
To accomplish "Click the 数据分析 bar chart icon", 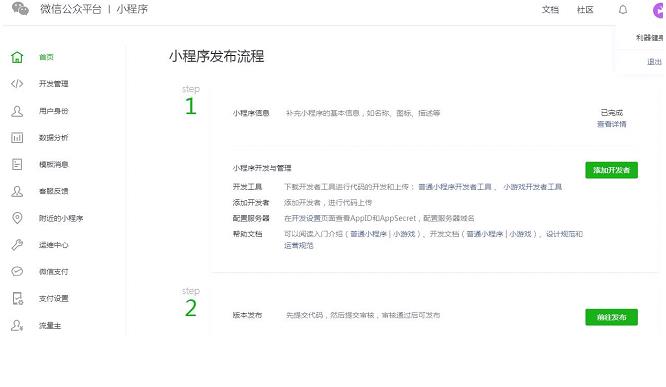I will (17, 138).
